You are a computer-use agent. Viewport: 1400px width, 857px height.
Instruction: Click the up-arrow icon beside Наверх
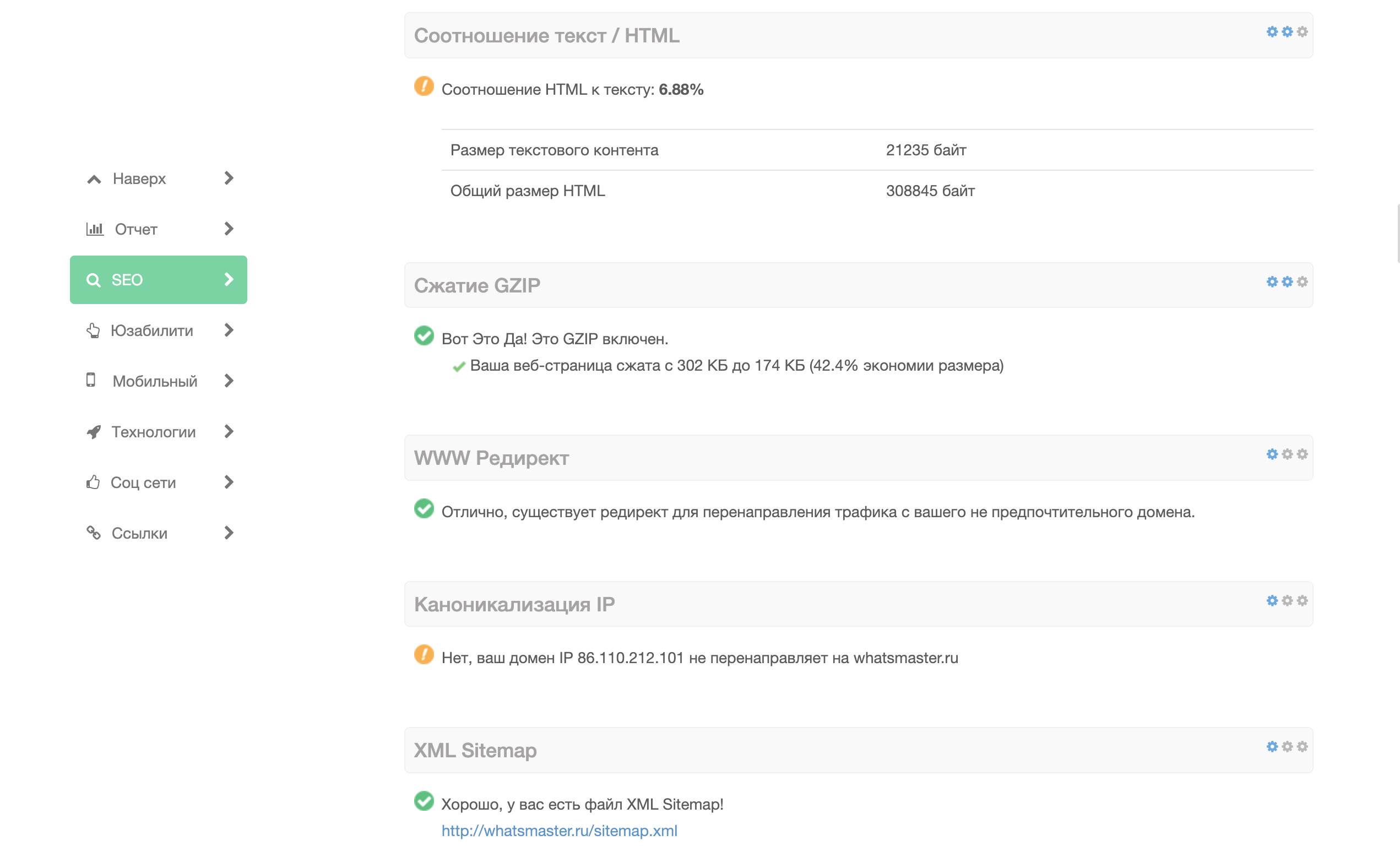coord(94,180)
